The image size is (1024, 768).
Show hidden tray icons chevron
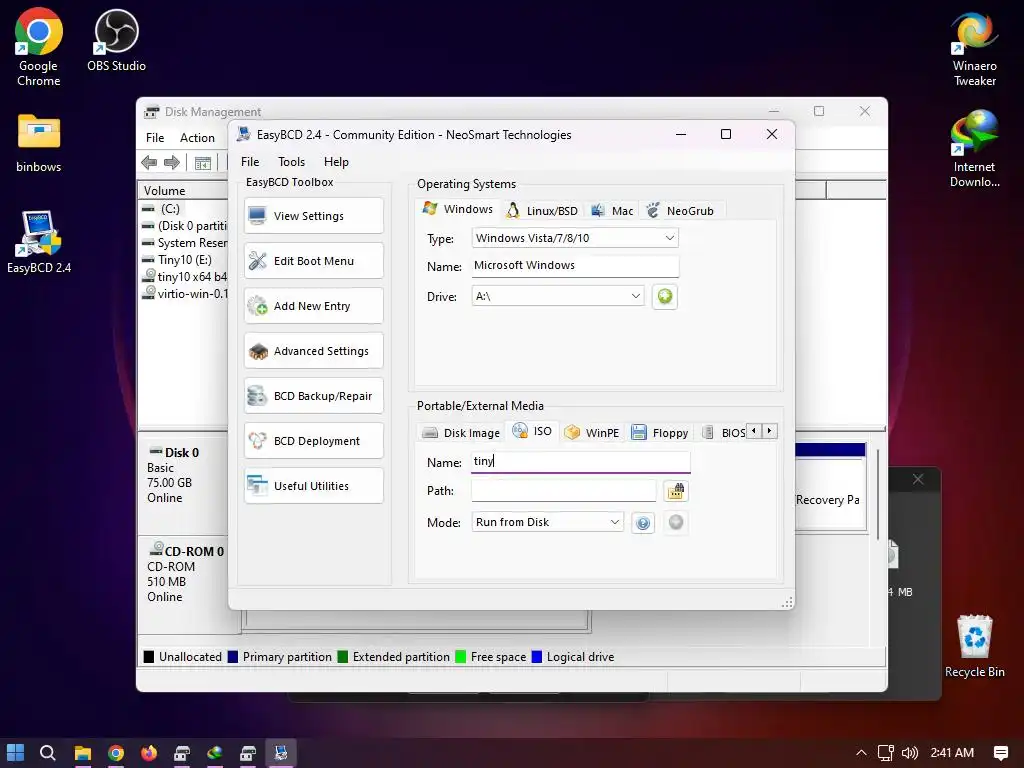[861, 753]
